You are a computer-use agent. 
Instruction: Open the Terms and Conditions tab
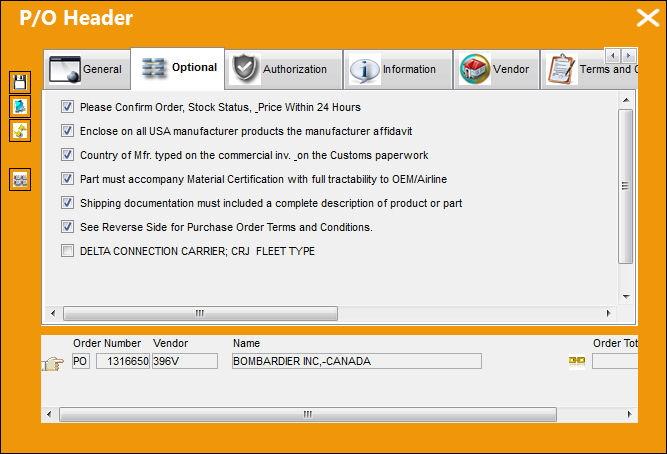[589, 69]
